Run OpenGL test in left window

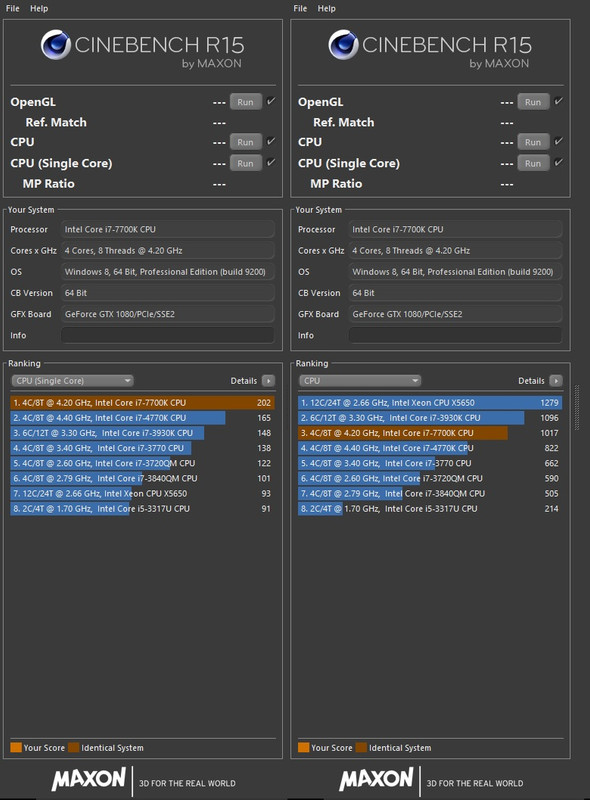pyautogui.click(x=245, y=102)
